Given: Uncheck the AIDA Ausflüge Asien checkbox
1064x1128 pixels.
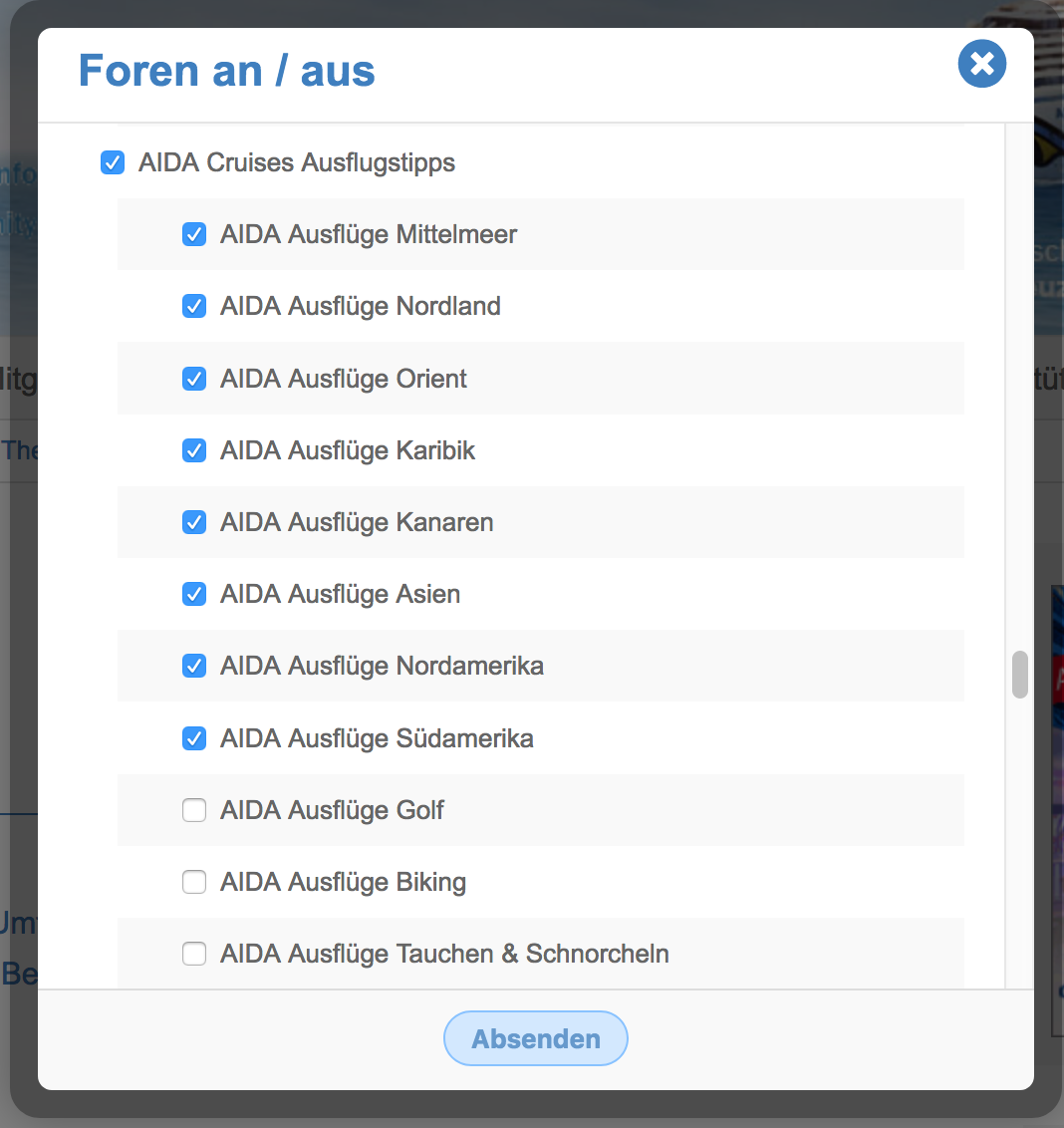Looking at the screenshot, I should [x=194, y=594].
